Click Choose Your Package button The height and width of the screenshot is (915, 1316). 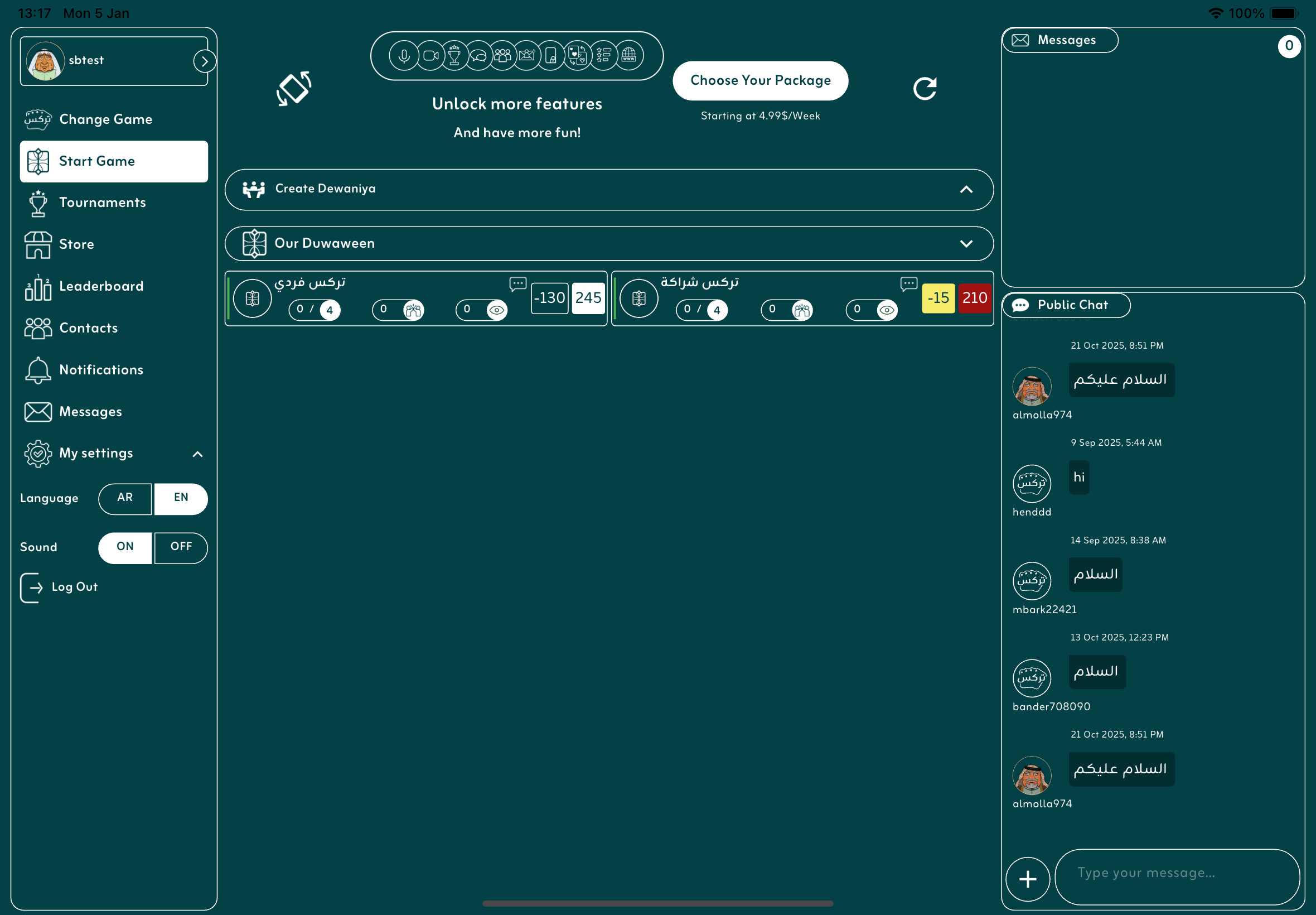click(x=759, y=80)
